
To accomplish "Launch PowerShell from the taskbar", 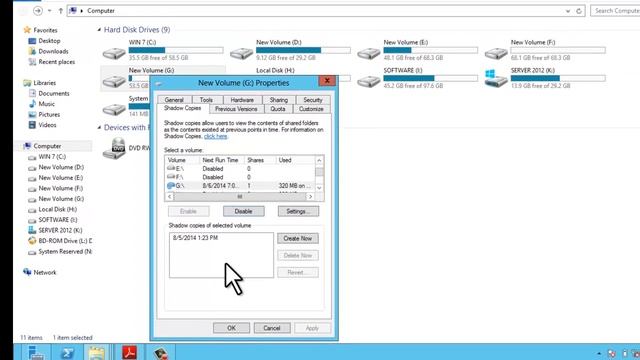I will click(67, 352).
